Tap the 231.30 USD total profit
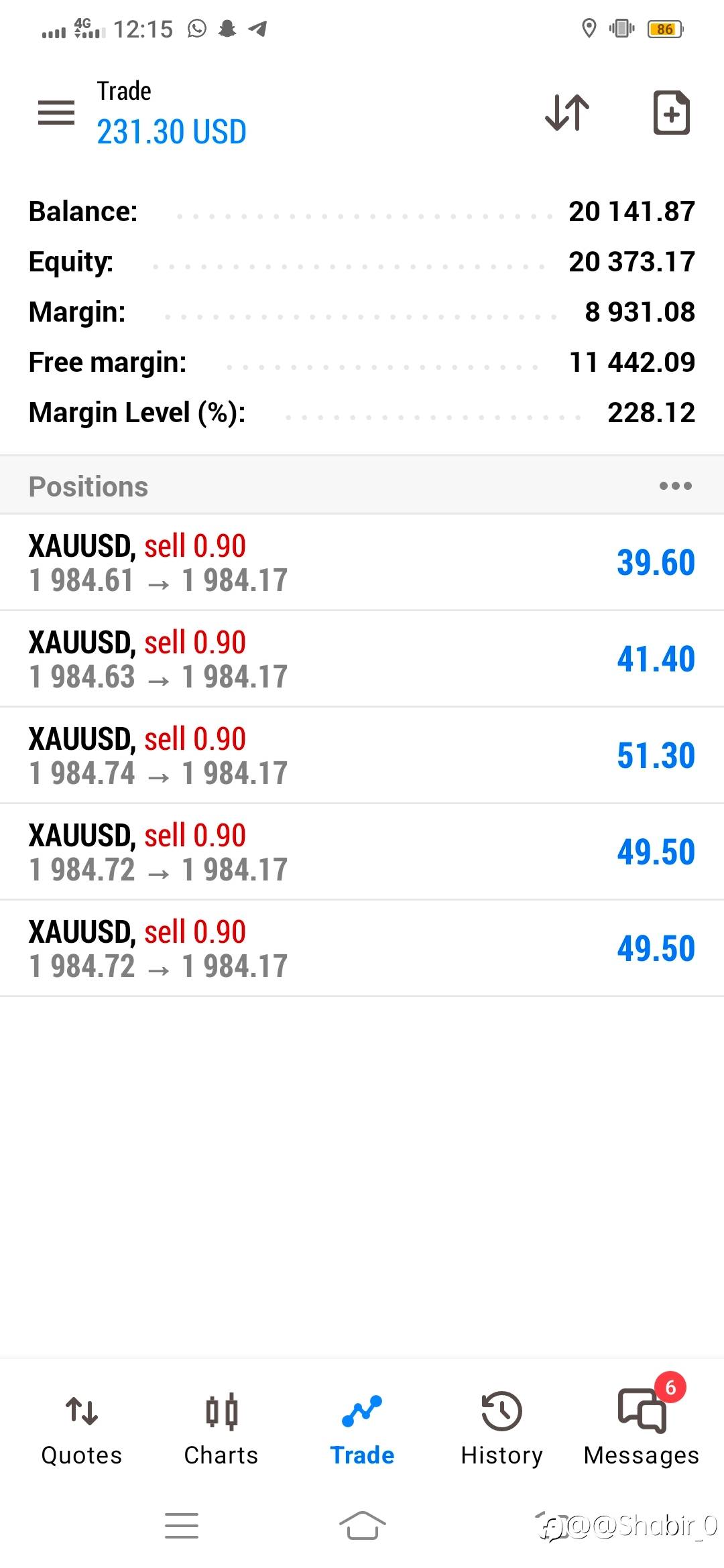724x1568 pixels. [x=172, y=132]
